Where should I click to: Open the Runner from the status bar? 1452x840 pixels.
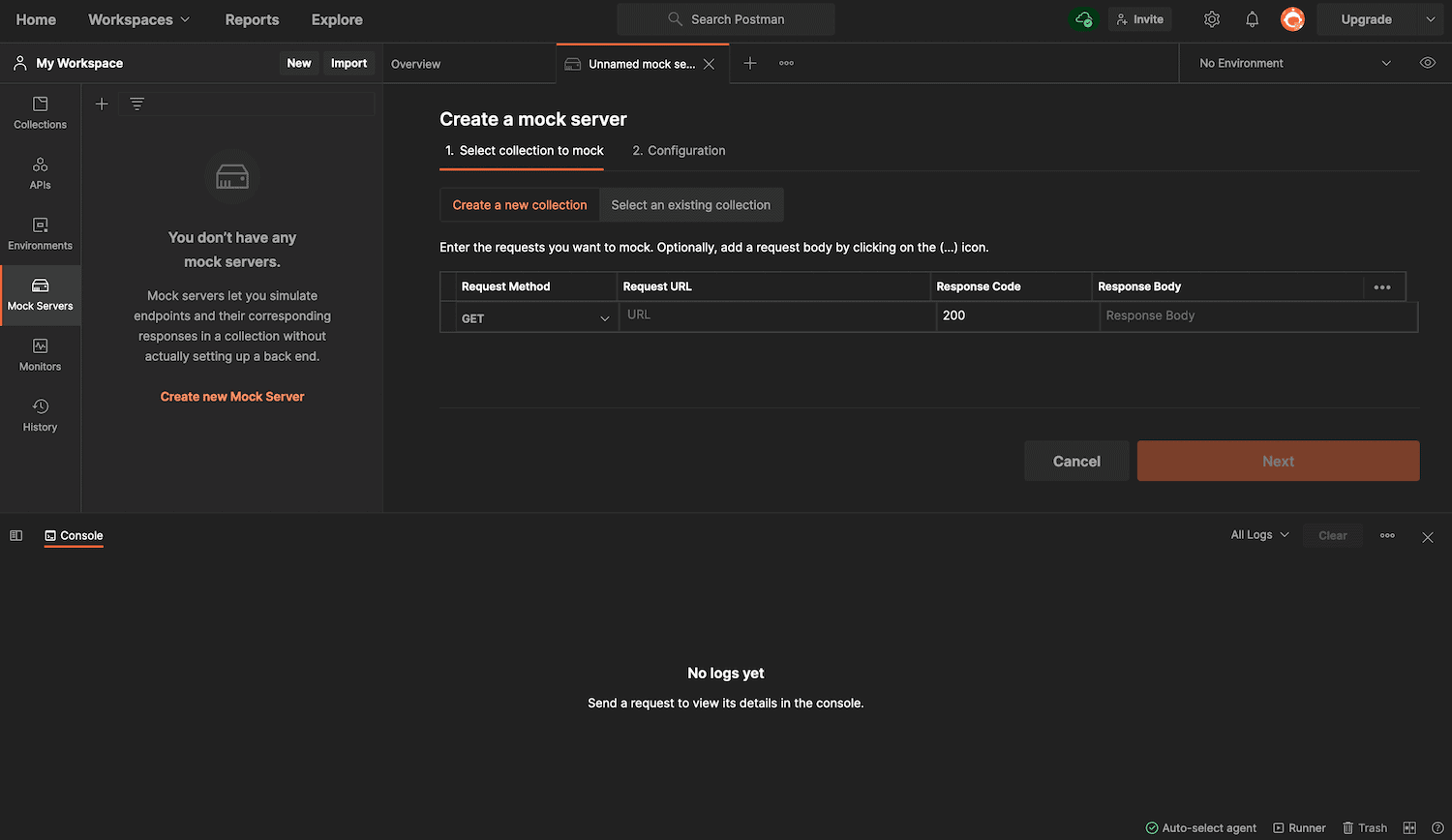(x=1299, y=827)
